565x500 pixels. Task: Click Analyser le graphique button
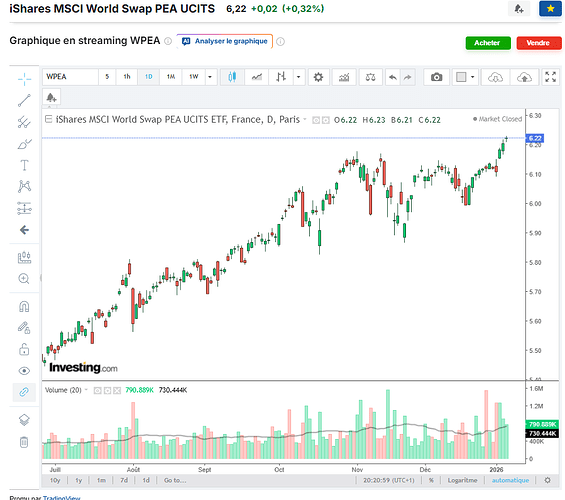point(225,41)
